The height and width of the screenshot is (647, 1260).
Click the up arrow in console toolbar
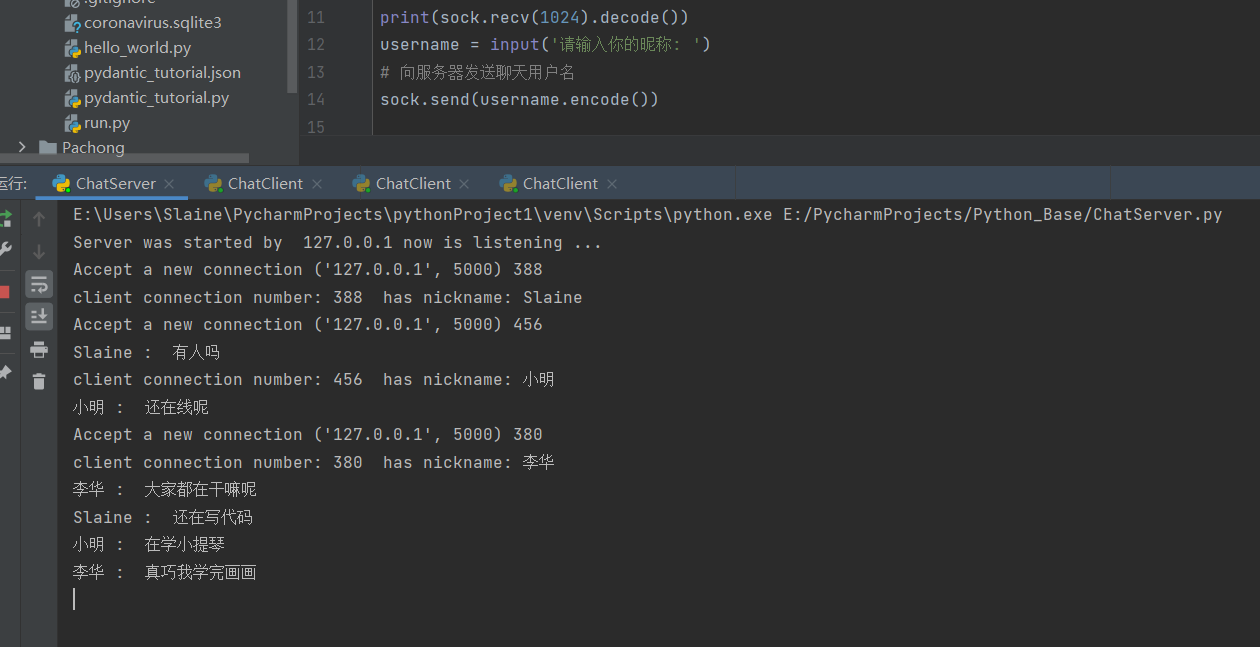39,219
